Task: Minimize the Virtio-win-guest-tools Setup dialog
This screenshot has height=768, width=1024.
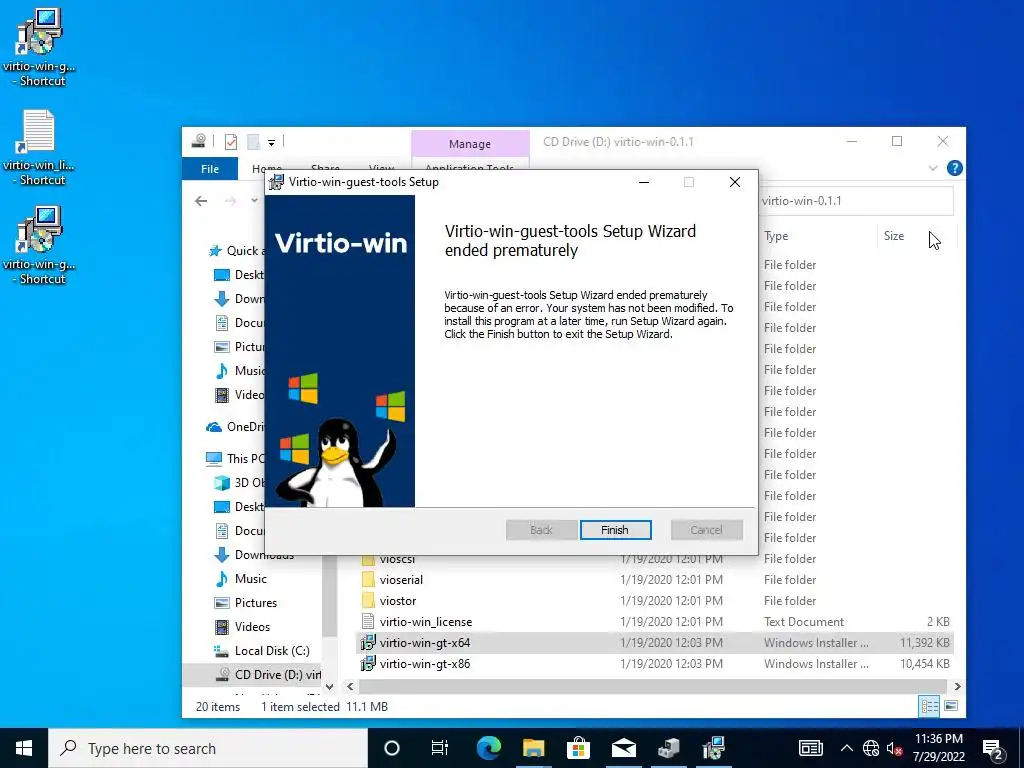Action: tap(644, 182)
